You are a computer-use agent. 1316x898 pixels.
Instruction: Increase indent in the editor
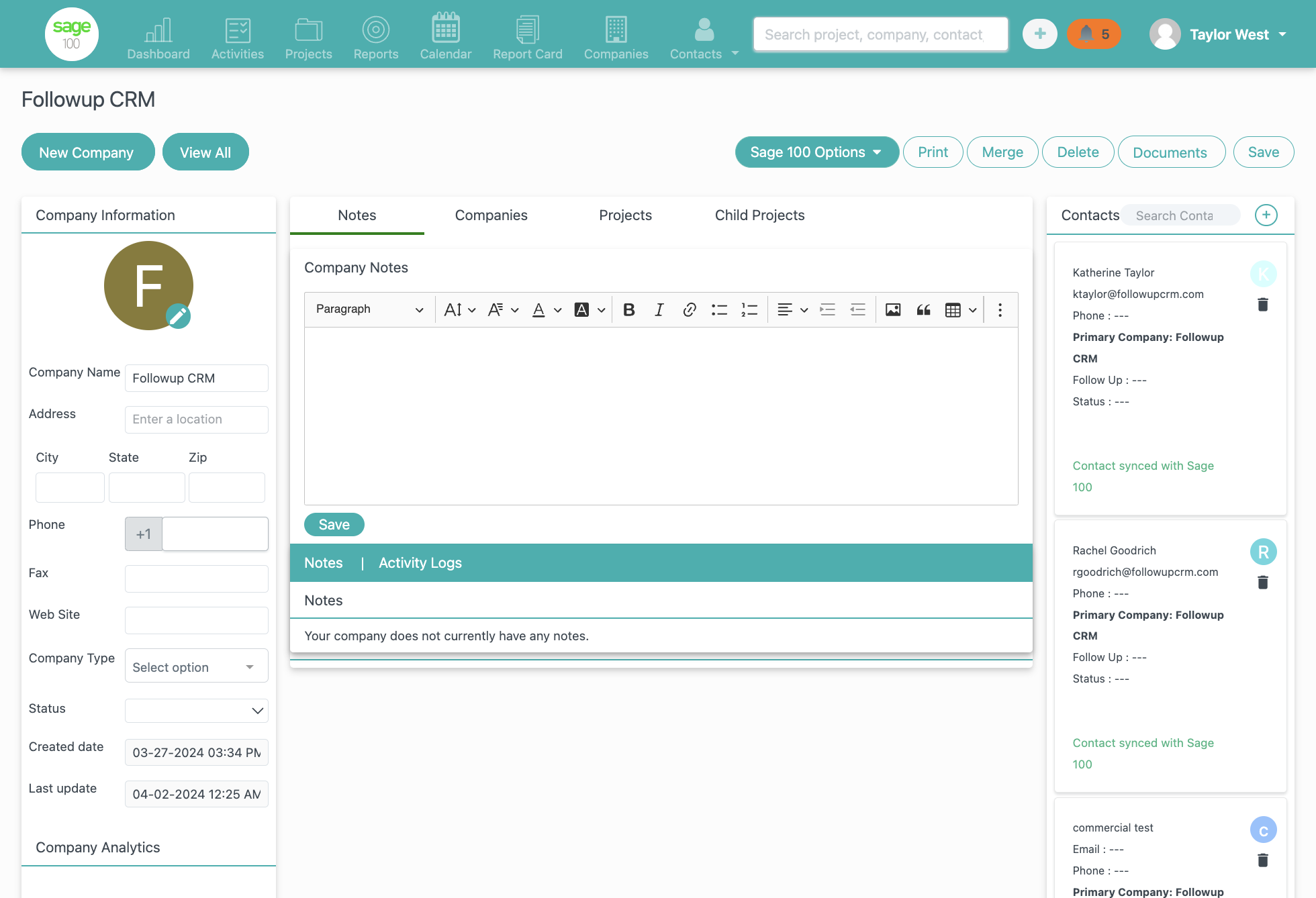pos(828,309)
